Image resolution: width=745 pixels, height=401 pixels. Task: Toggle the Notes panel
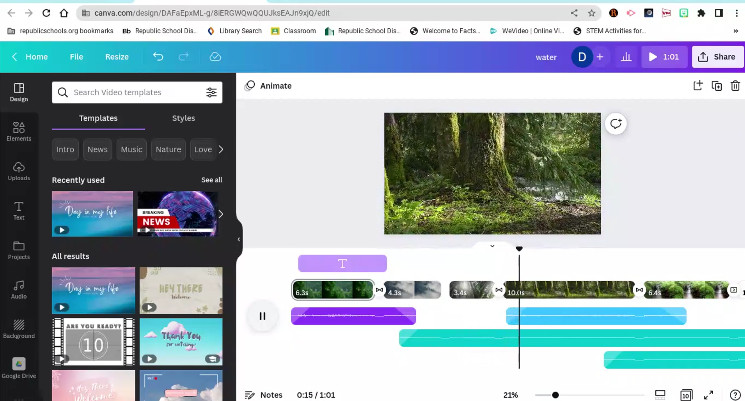point(264,395)
